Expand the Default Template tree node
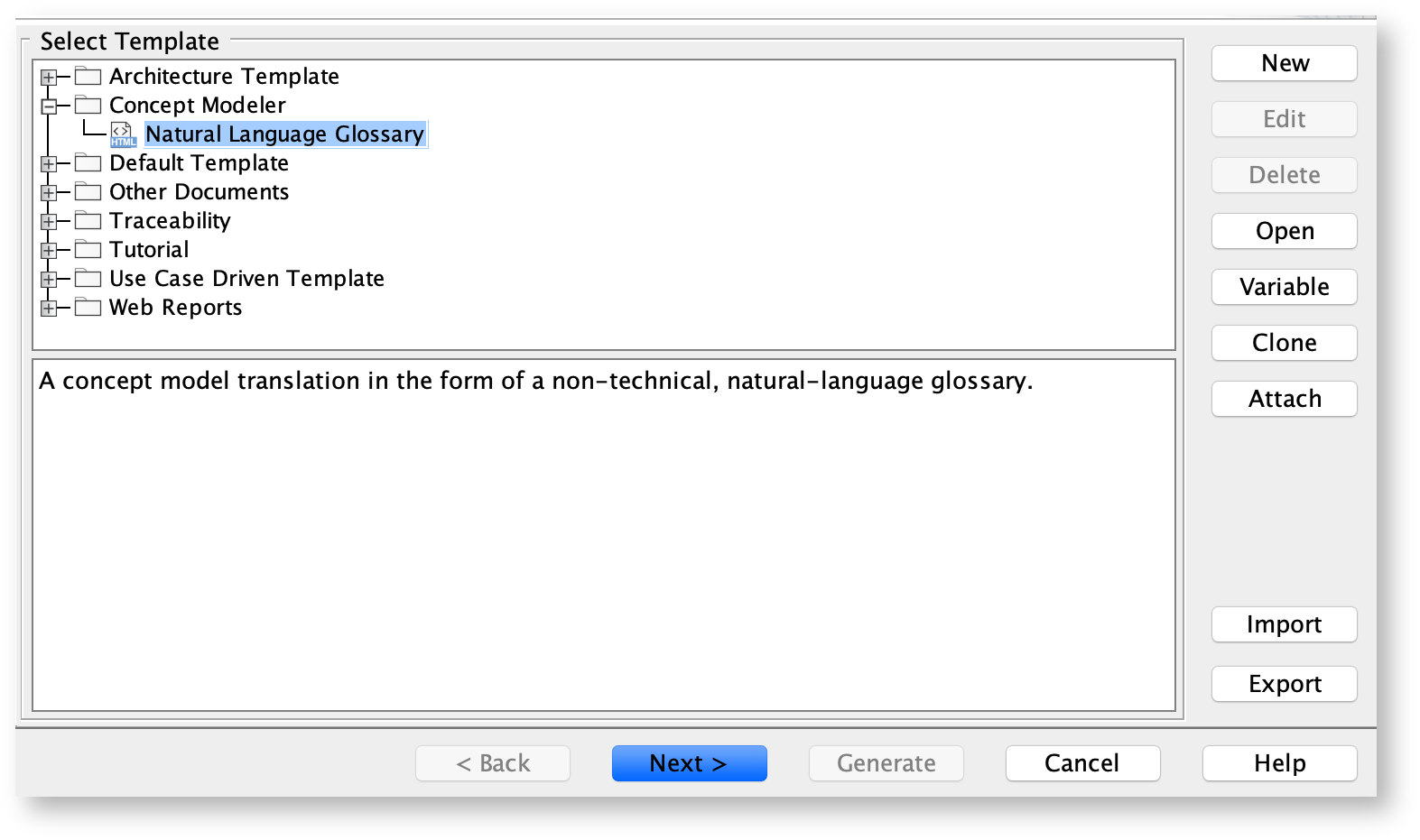This screenshot has height=840, width=1420. pyautogui.click(x=49, y=164)
